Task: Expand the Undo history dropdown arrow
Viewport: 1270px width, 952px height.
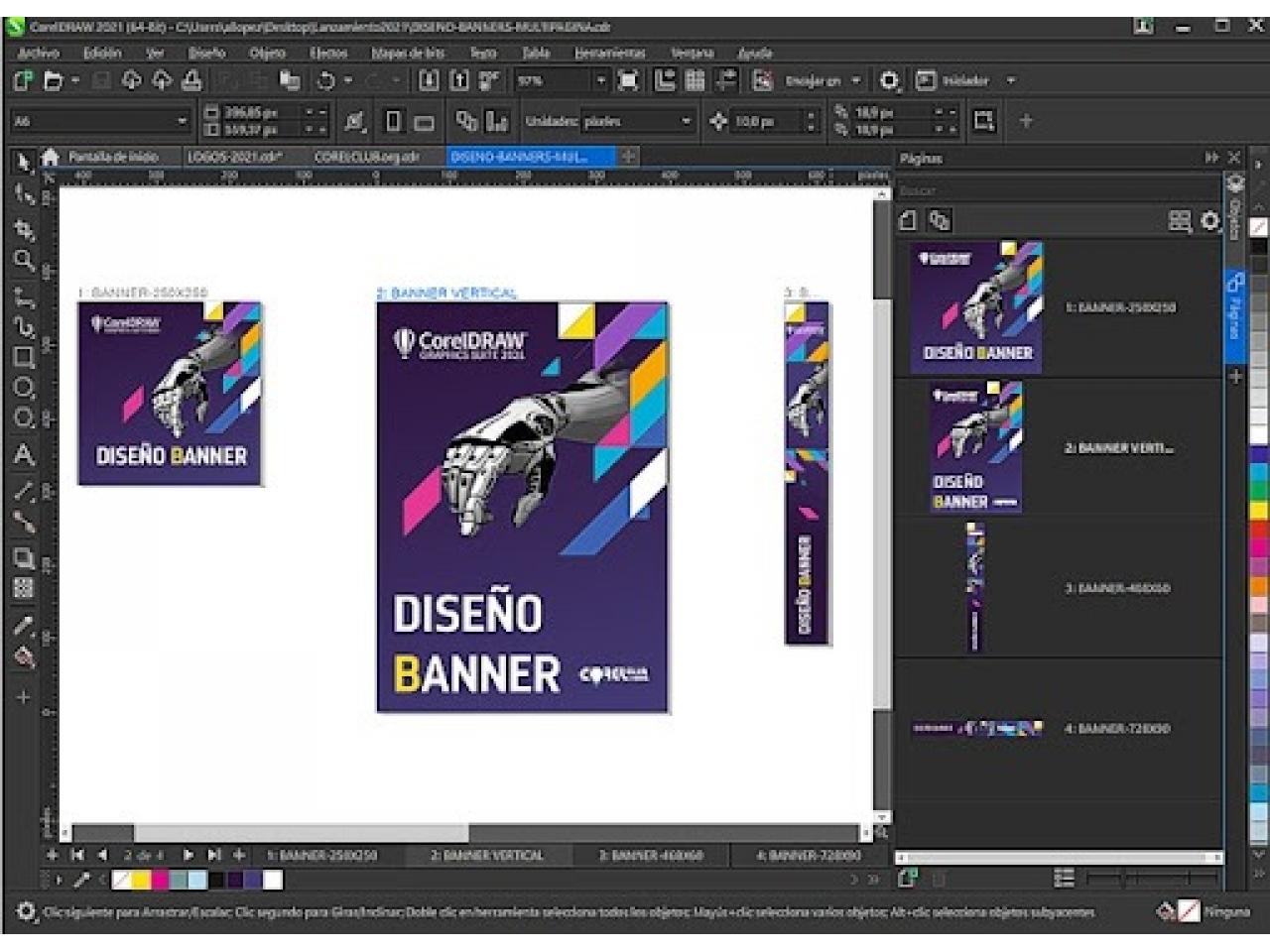Action: pyautogui.click(x=347, y=80)
